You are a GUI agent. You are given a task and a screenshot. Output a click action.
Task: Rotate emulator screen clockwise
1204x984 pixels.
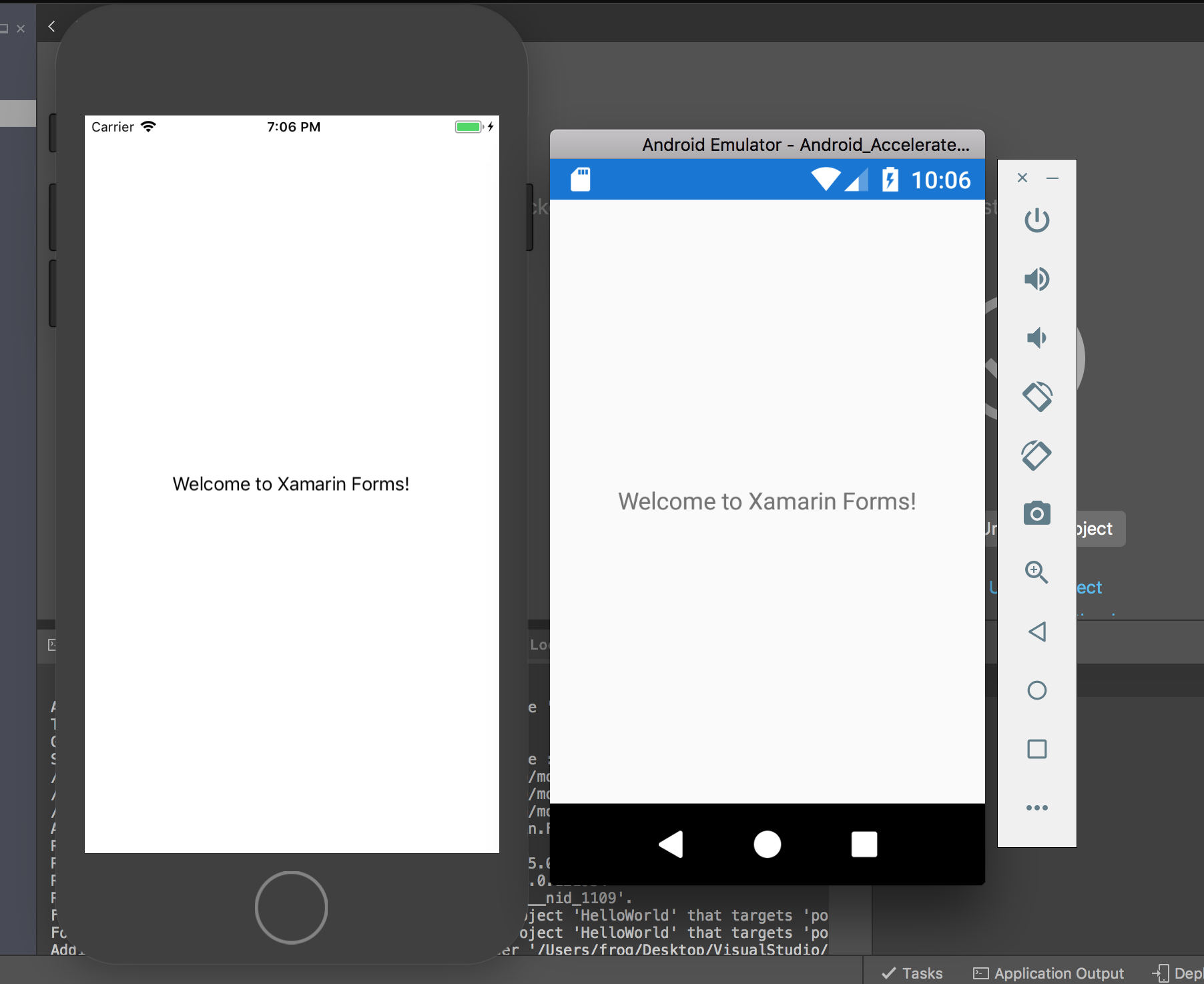tap(1036, 455)
